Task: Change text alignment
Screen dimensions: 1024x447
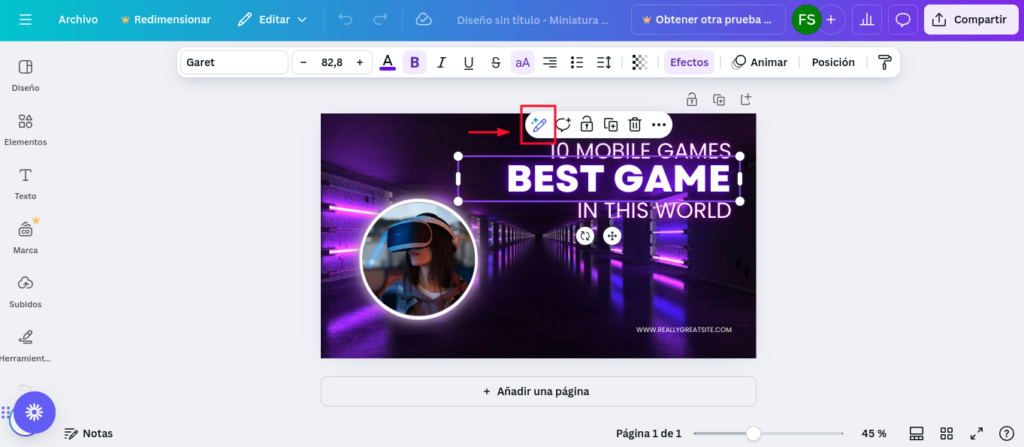Action: coord(550,63)
